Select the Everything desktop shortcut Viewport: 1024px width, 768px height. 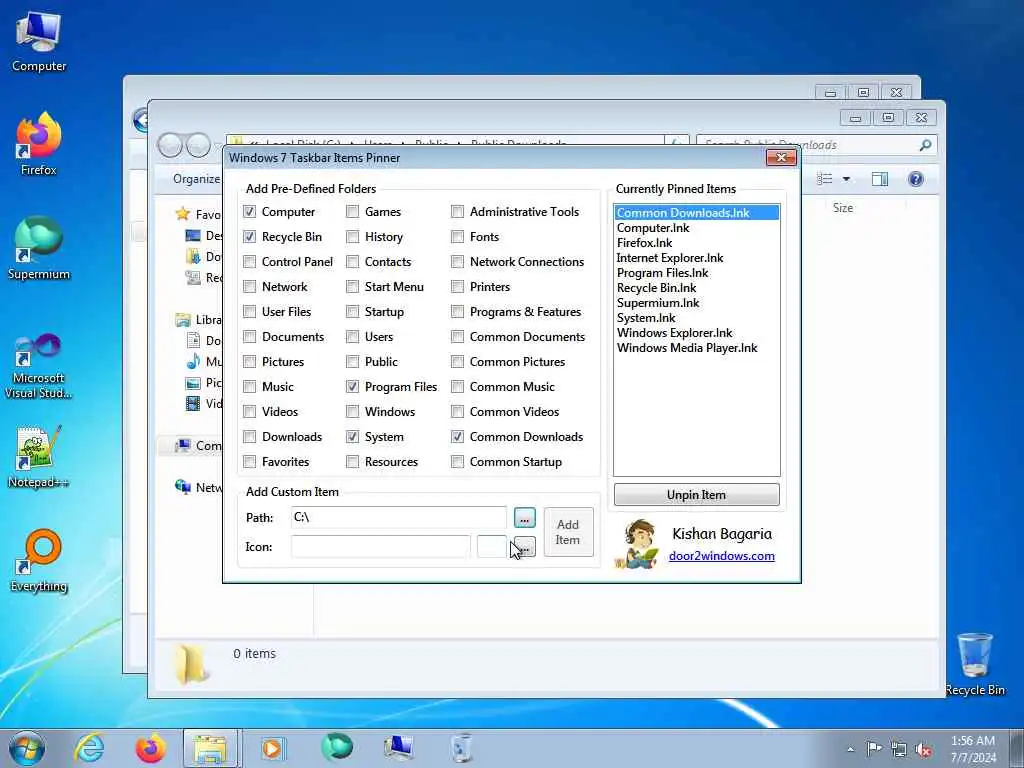coord(39,560)
